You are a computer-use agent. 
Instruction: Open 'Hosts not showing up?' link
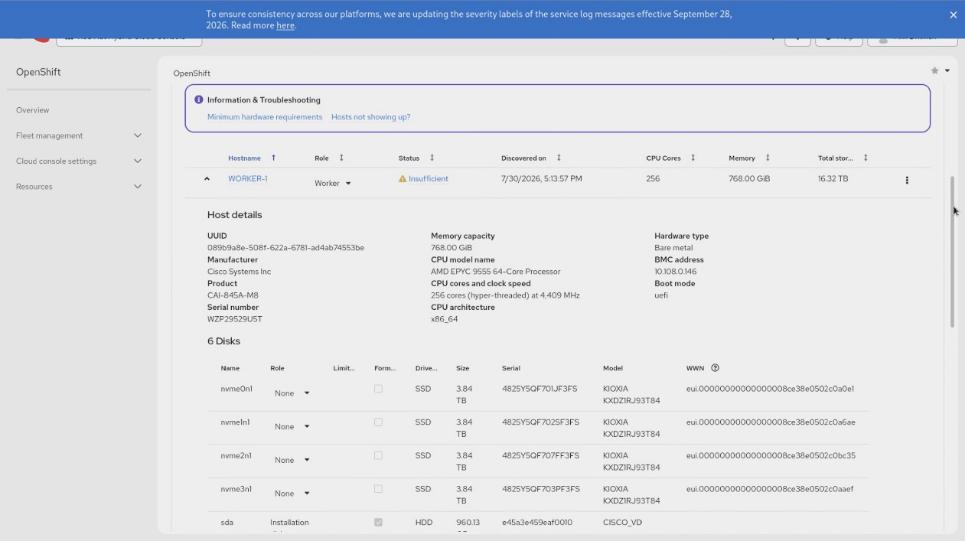[370, 117]
